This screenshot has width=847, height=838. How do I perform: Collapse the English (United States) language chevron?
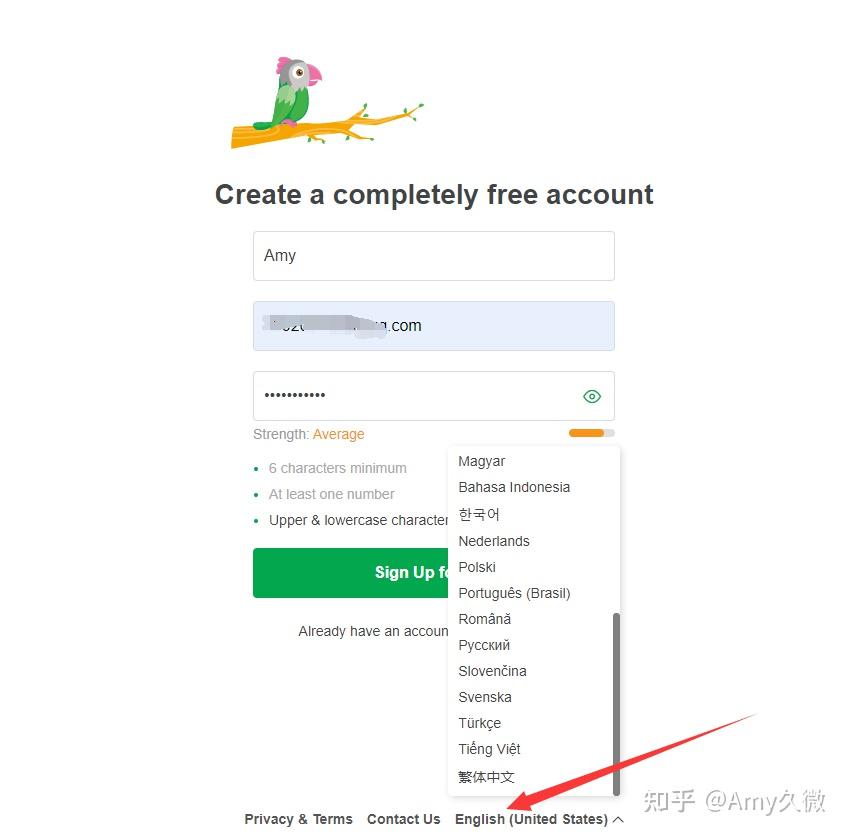click(x=619, y=819)
